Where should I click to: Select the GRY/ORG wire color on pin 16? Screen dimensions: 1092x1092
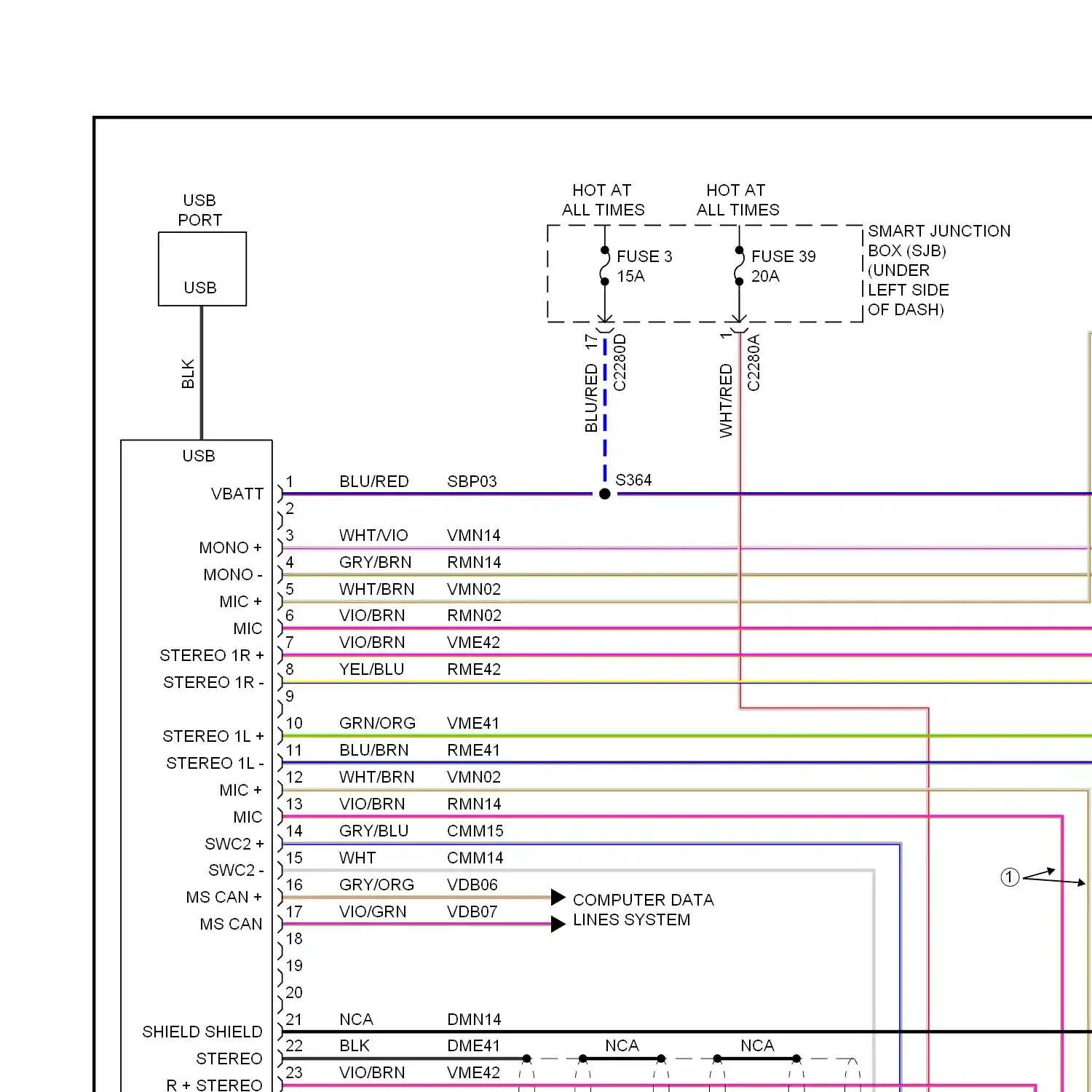tap(376, 885)
